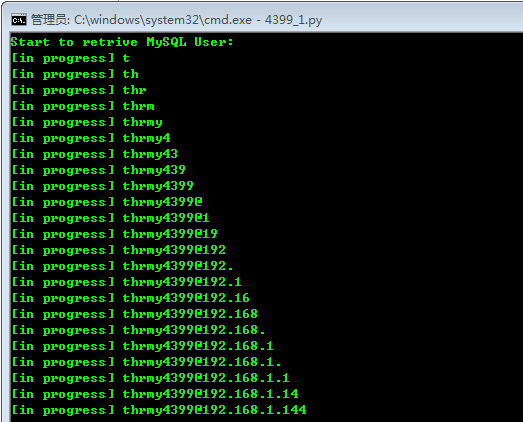
Task: Click the progress line ending 'thrmy4399@192'
Action: (x=118, y=250)
